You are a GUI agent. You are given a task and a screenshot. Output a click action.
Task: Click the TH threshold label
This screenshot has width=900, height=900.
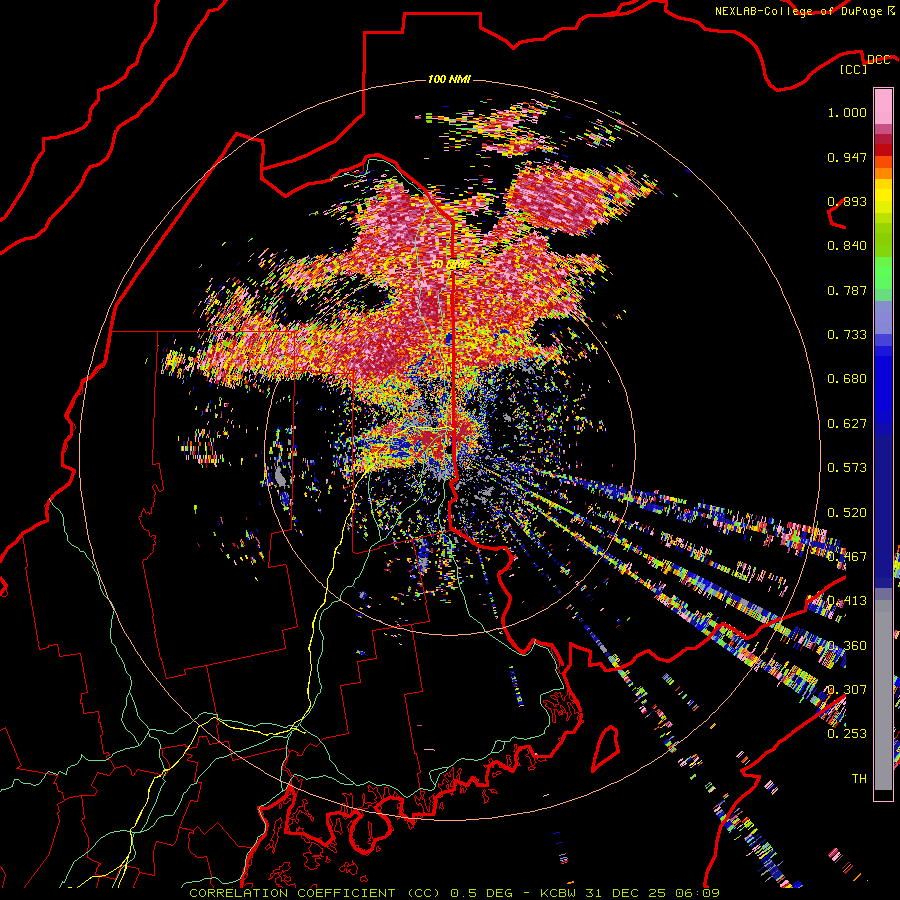point(859,779)
